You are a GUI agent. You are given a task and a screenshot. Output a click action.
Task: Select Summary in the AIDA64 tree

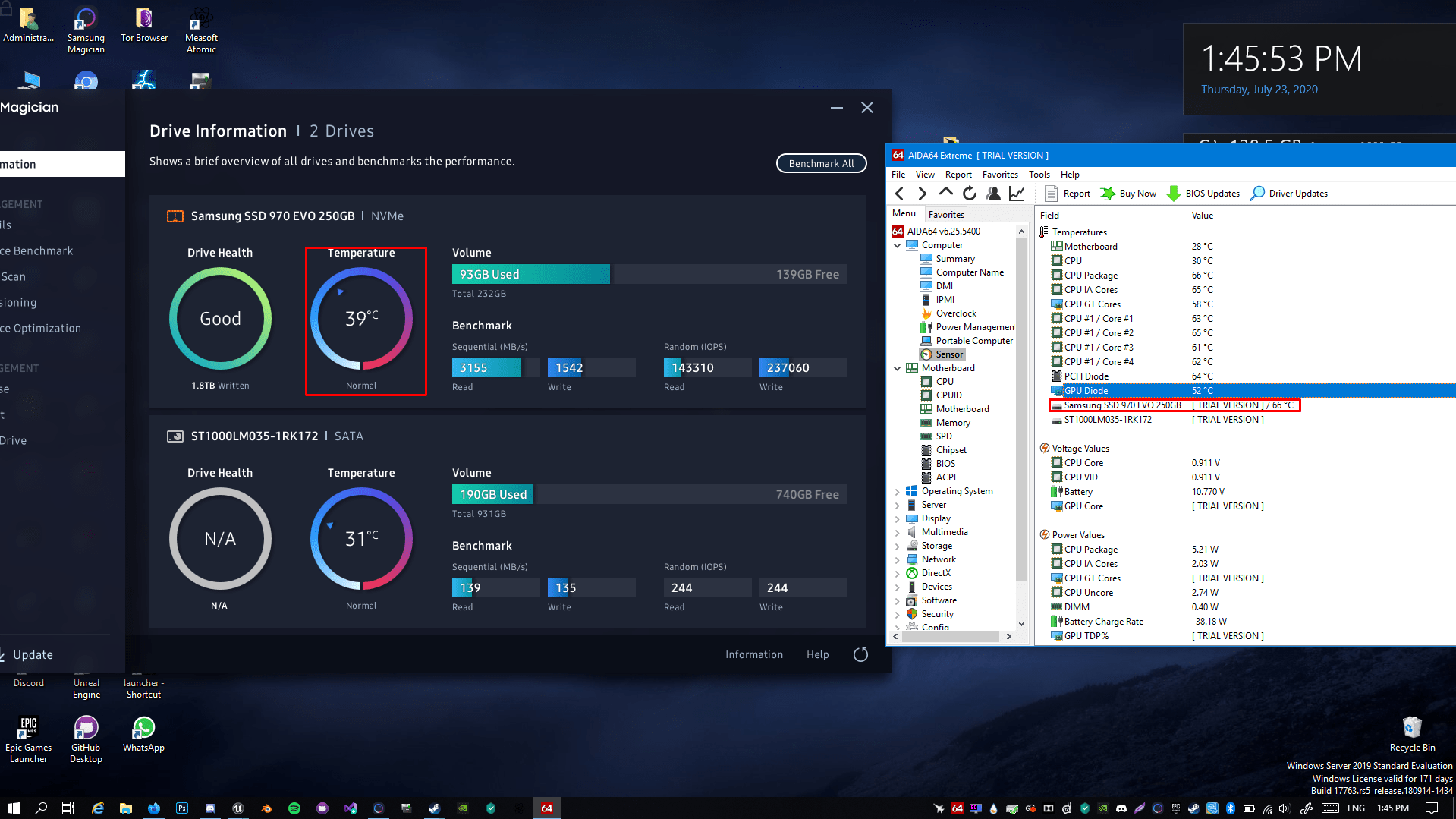pos(955,259)
